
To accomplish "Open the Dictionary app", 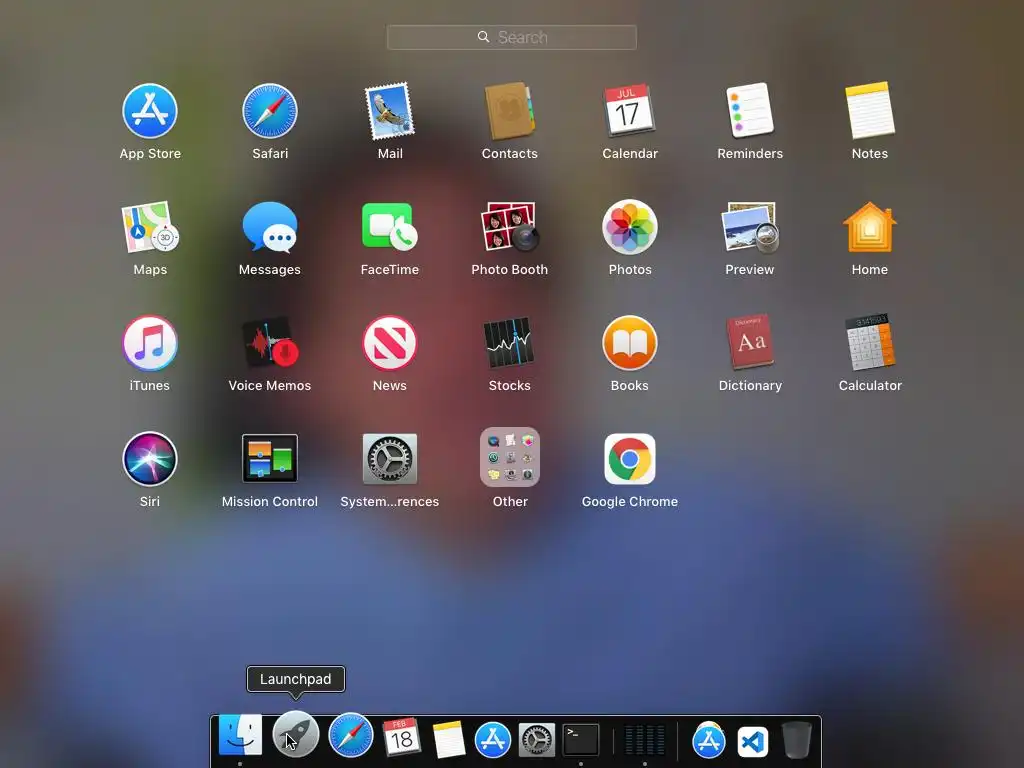I will pos(750,343).
